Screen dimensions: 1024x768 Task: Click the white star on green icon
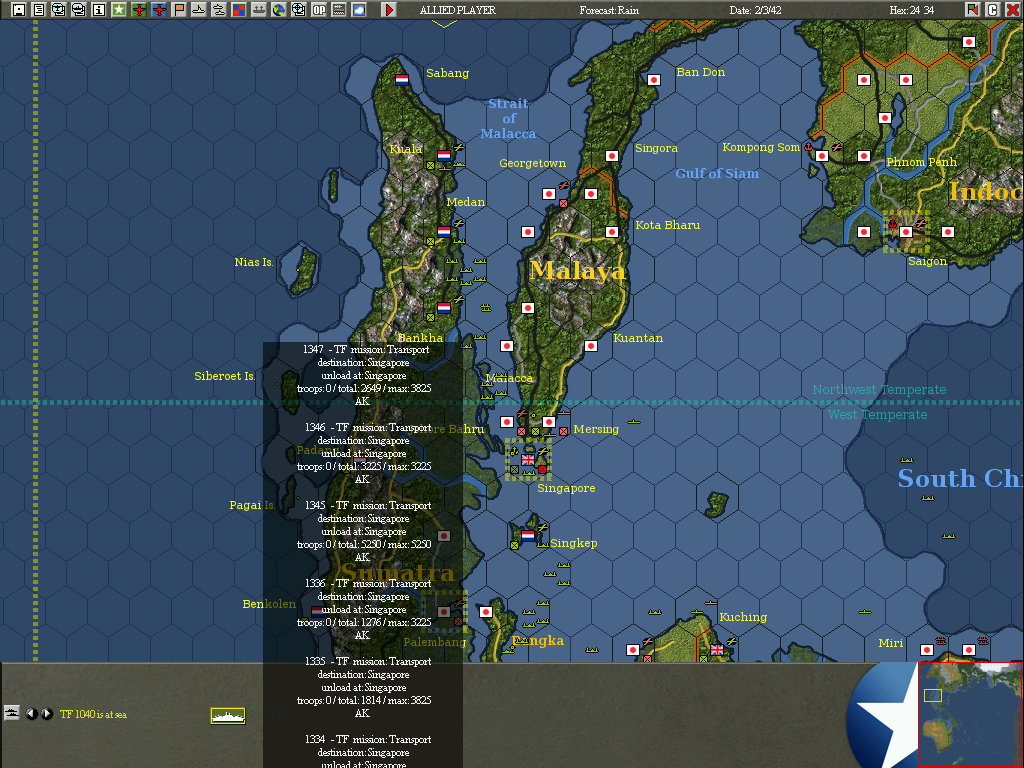119,10
